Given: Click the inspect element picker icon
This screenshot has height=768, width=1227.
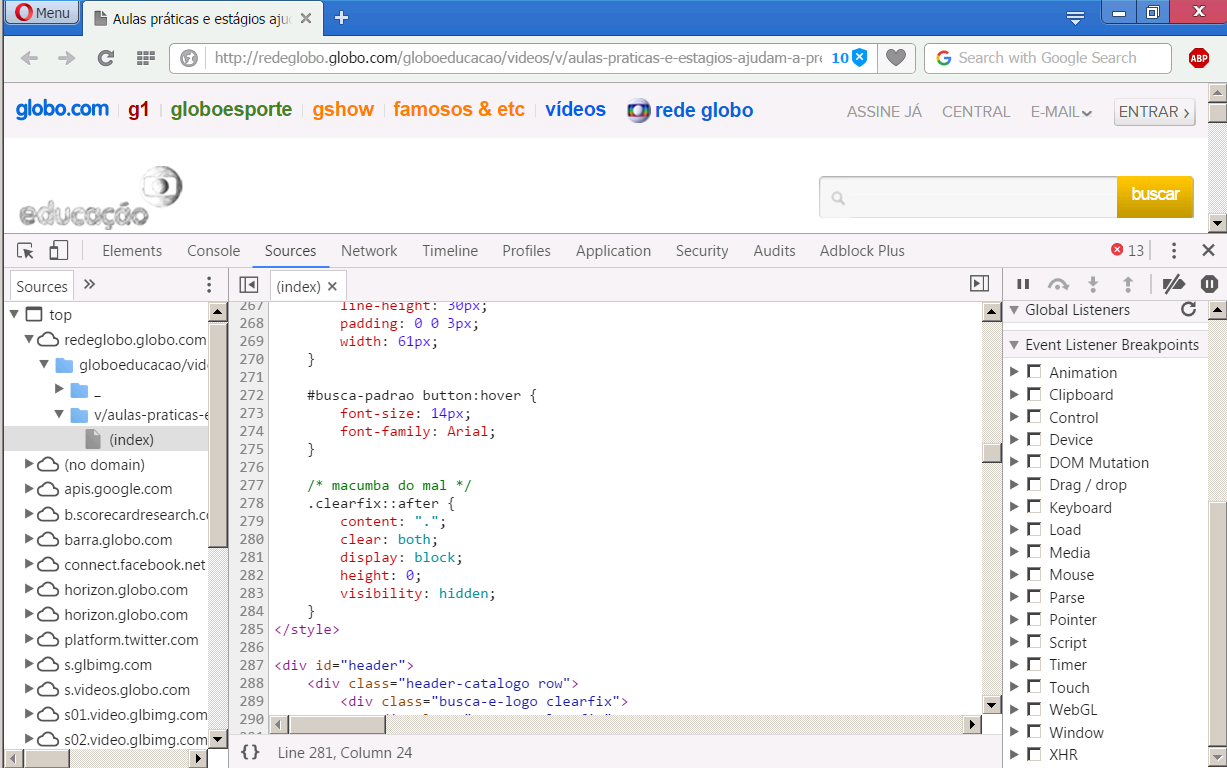Looking at the screenshot, I should point(26,251).
